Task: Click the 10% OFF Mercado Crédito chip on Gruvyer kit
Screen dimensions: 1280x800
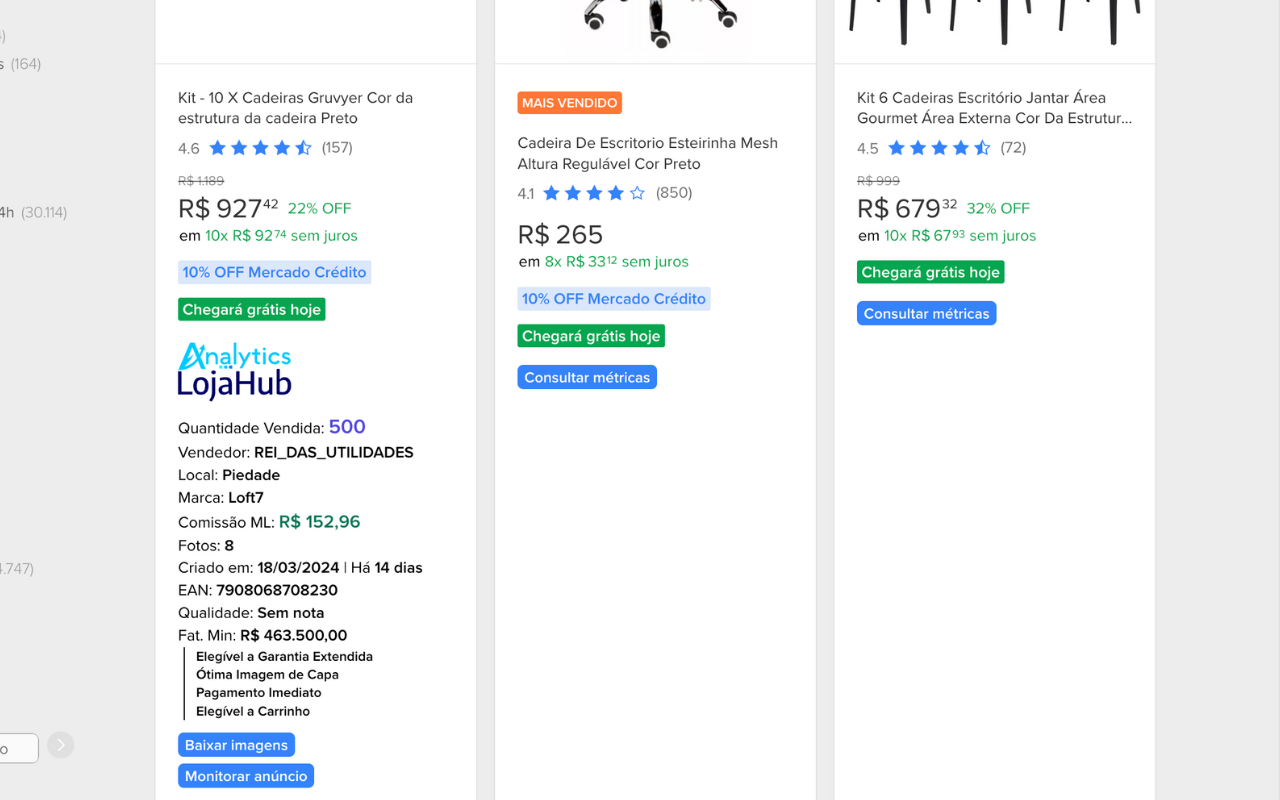Action: coord(274,271)
